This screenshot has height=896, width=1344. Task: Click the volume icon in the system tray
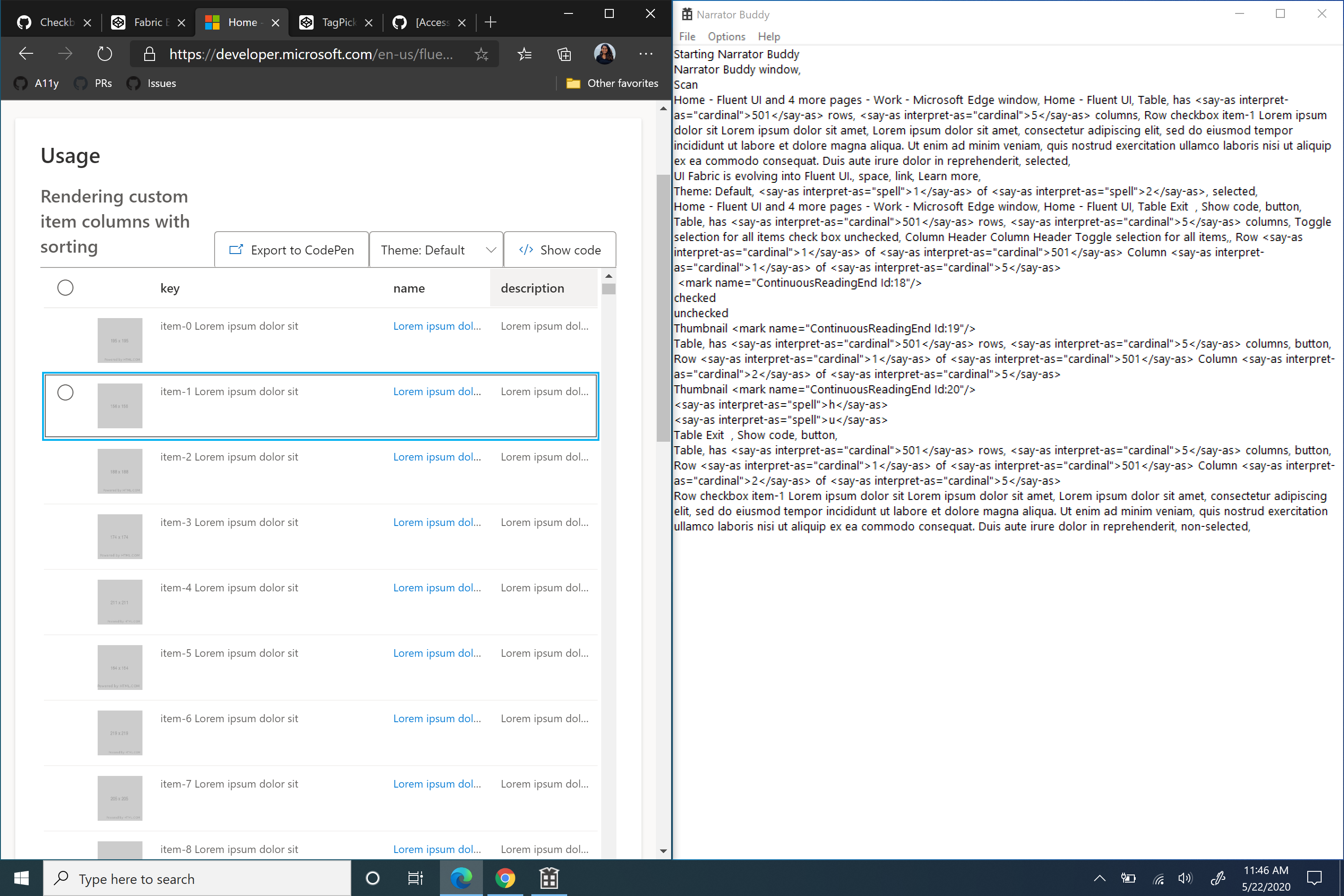(x=1185, y=878)
